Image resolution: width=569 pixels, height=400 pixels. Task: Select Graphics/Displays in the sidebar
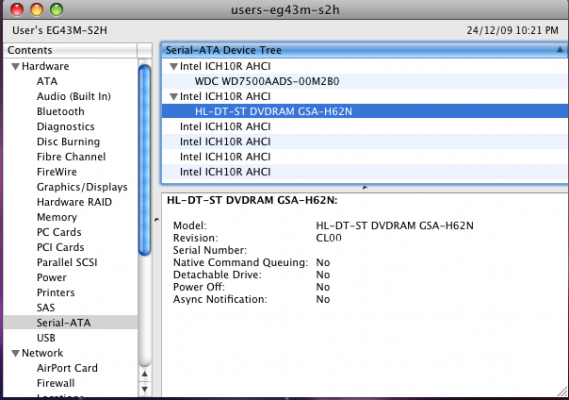[82, 187]
